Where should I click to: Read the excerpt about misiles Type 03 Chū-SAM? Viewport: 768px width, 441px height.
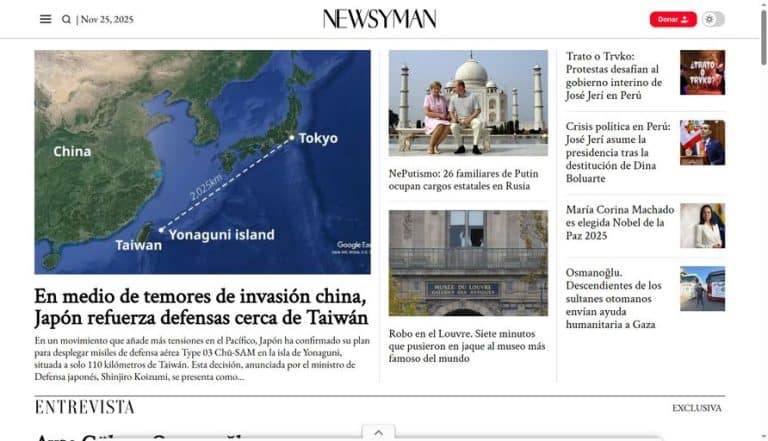click(x=202, y=358)
